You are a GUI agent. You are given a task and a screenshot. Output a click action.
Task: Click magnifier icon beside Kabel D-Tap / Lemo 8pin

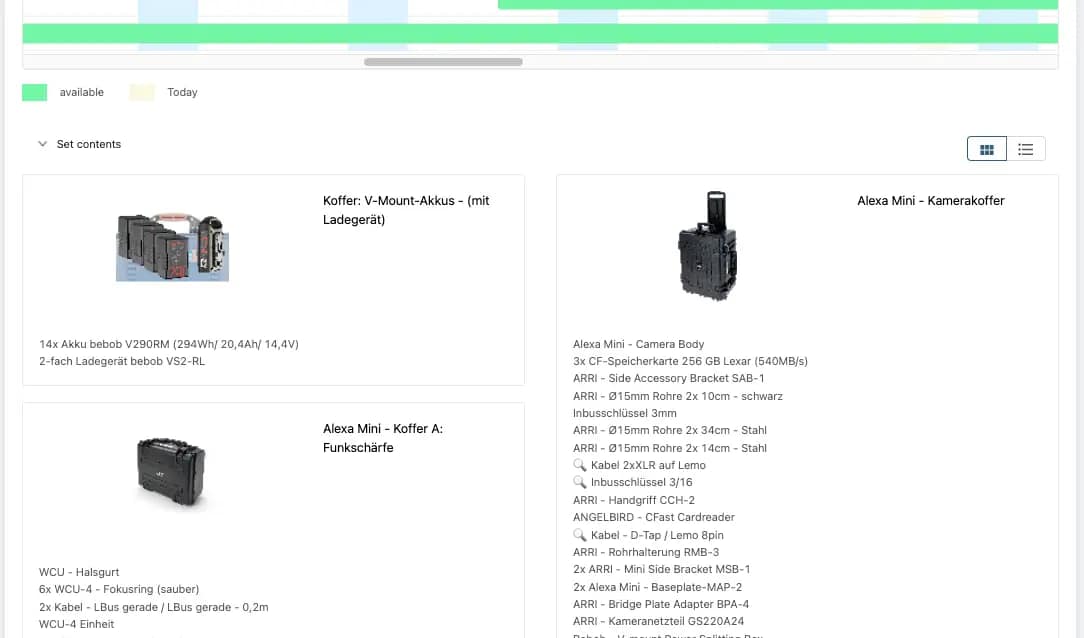click(x=580, y=535)
